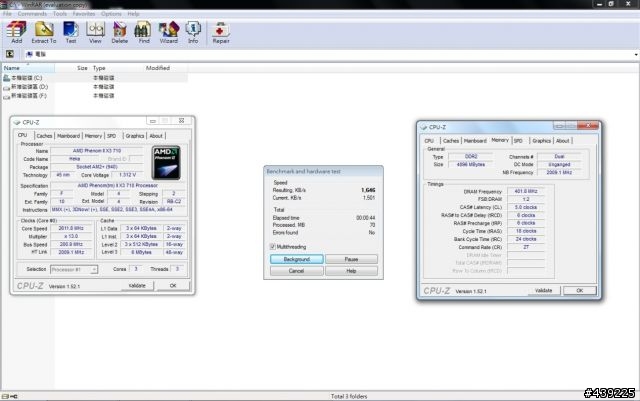Image resolution: width=640 pixels, height=401 pixels.
Task: Switch to Mainboard tab in right CPU-Z window
Action: pyautogui.click(x=475, y=141)
